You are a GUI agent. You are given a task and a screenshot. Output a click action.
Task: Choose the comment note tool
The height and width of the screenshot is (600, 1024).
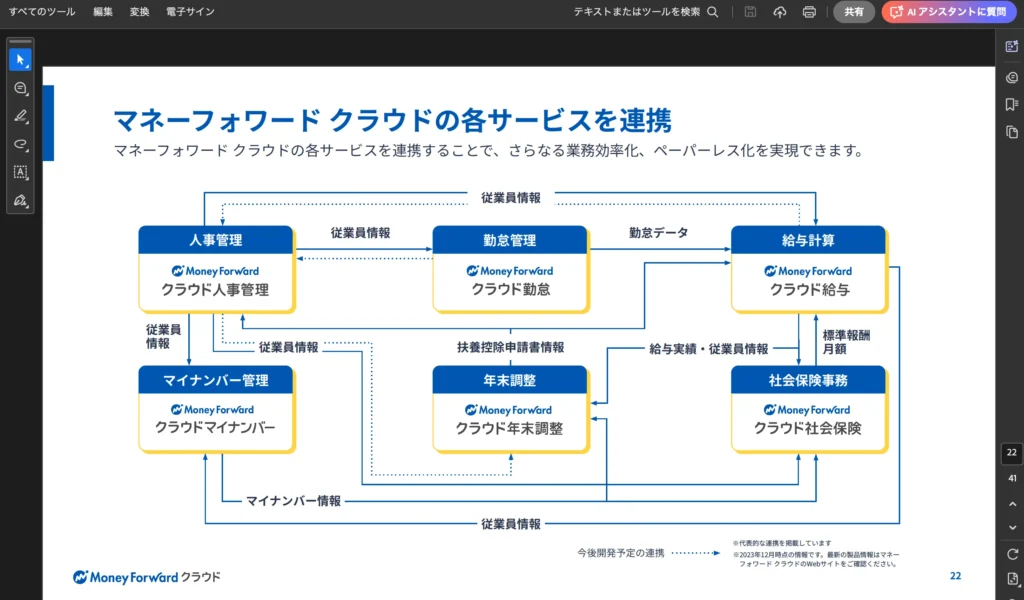tap(20, 88)
